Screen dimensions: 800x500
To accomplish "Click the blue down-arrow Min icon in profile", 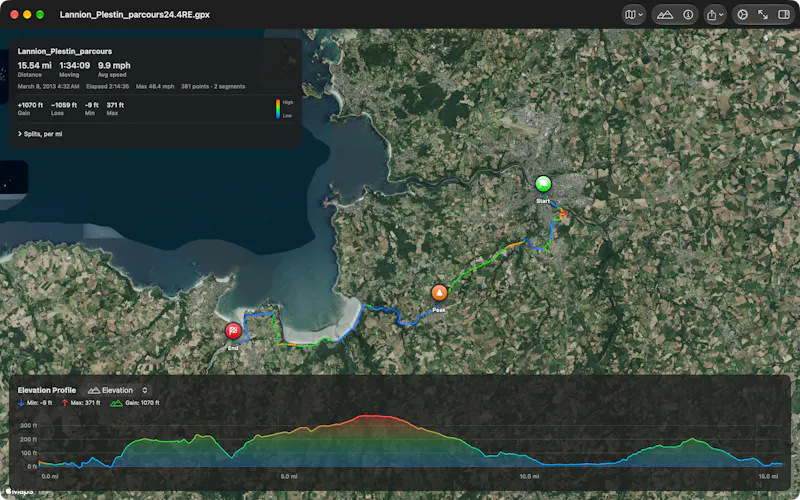I will [x=21, y=403].
